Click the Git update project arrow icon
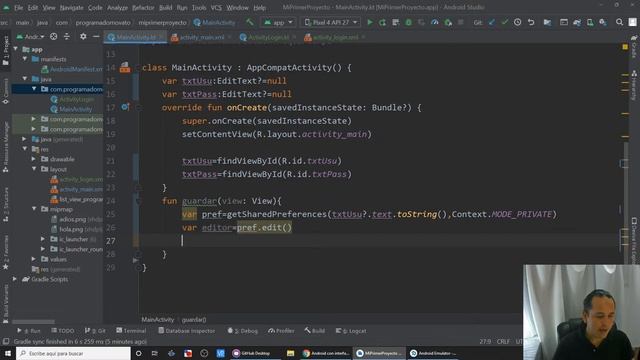640x360 pixels. 492,22
